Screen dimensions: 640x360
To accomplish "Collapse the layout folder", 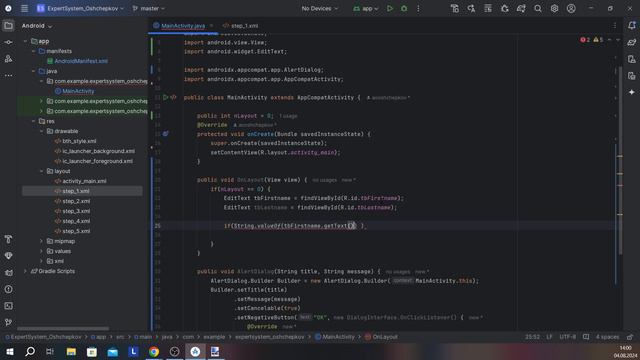I will pyautogui.click(x=41, y=171).
